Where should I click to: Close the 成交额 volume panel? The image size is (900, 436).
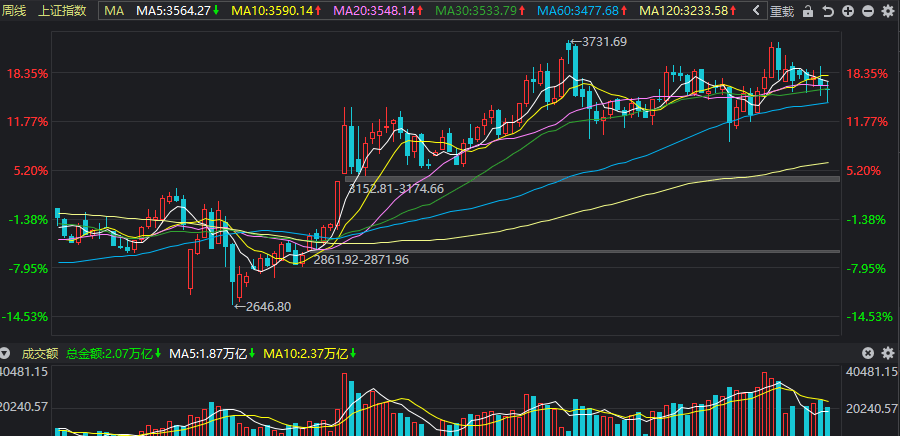click(868, 353)
